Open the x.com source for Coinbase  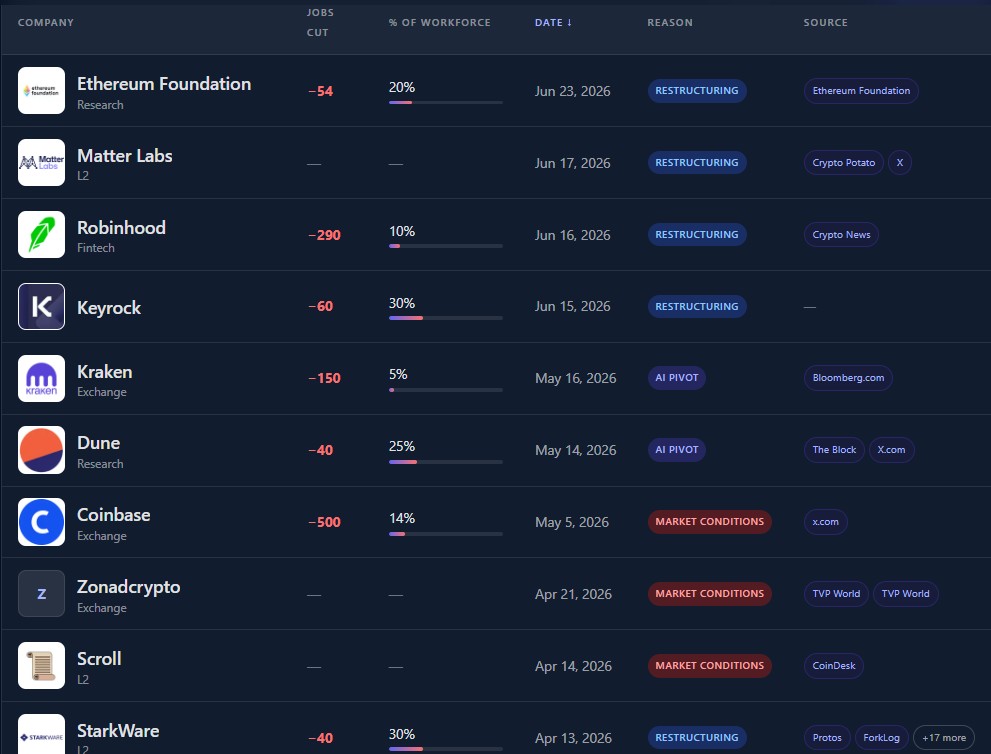pos(825,522)
